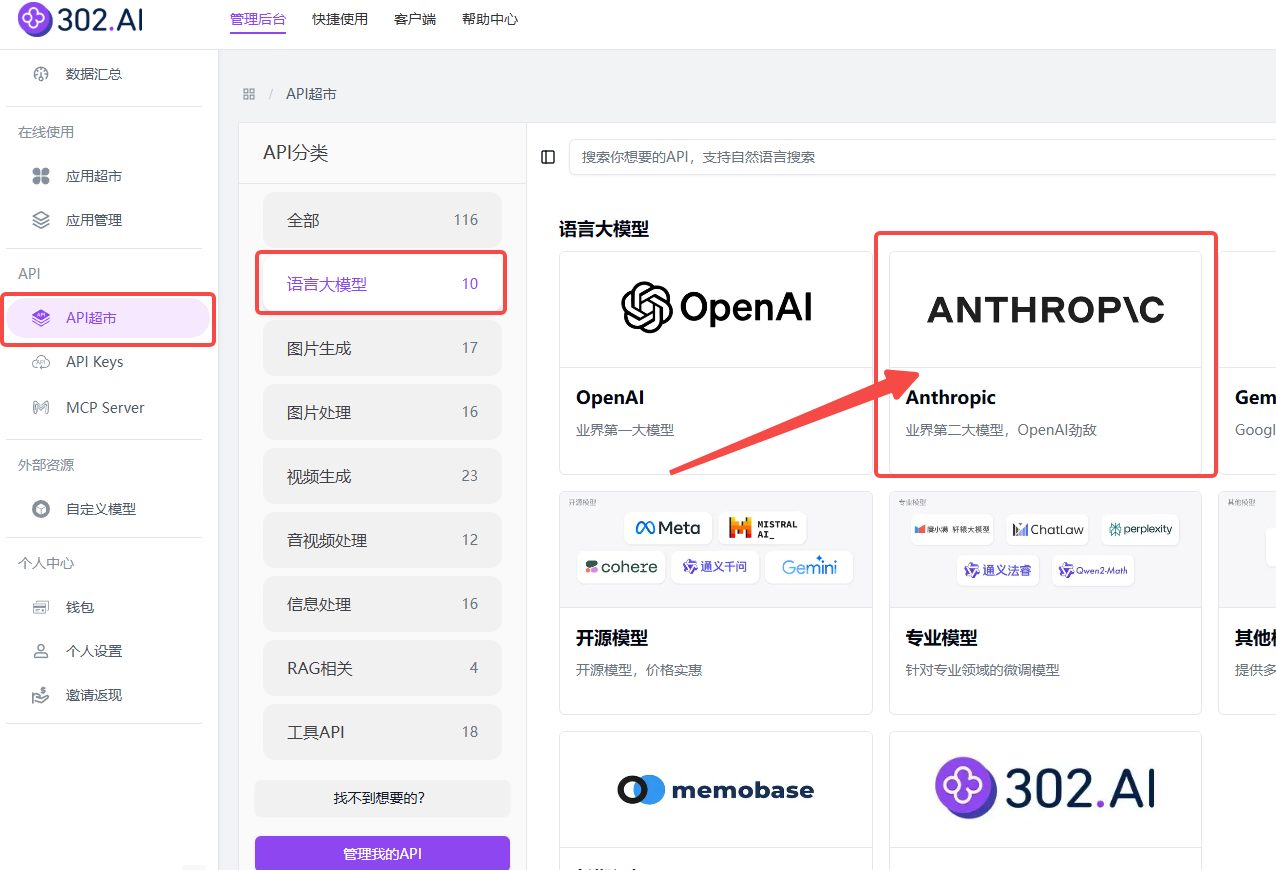The image size is (1276, 870).
Task: Click the 语言大模型 section heading
Action: click(x=604, y=229)
